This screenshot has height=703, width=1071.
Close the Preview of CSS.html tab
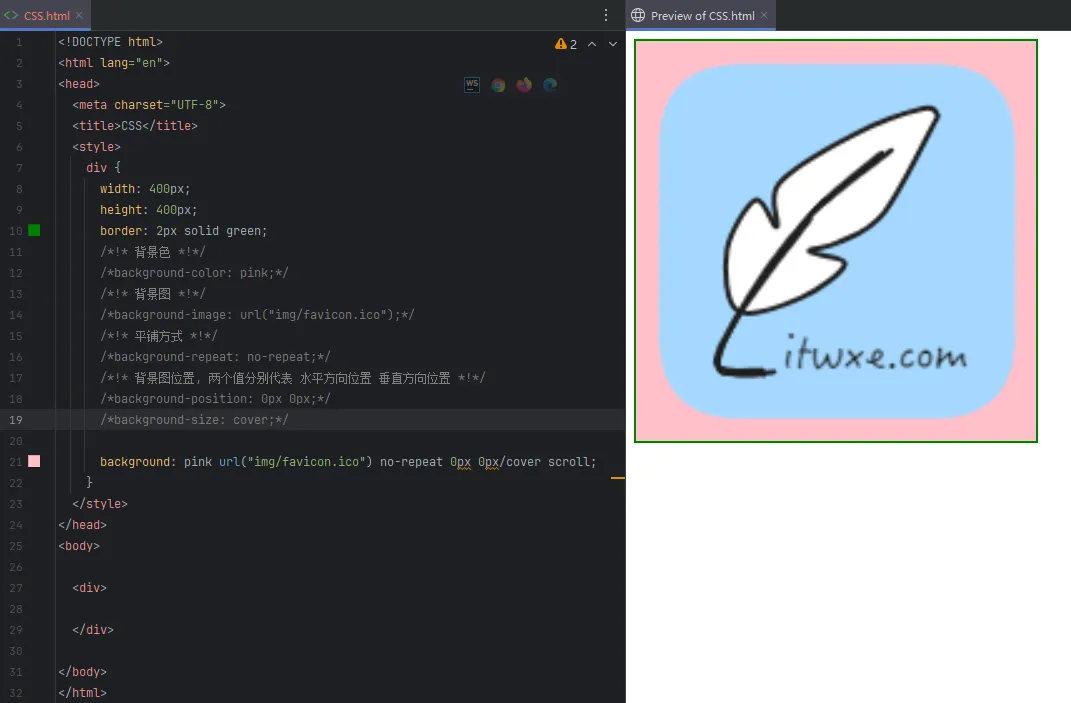(x=764, y=15)
